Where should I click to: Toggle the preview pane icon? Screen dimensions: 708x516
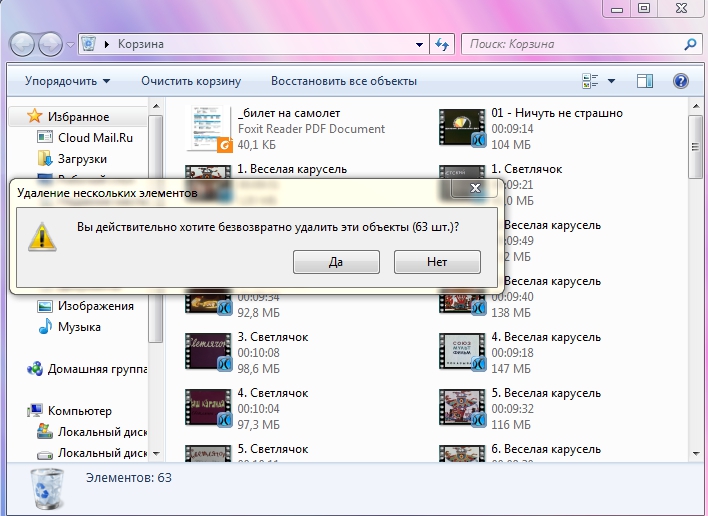[x=645, y=81]
